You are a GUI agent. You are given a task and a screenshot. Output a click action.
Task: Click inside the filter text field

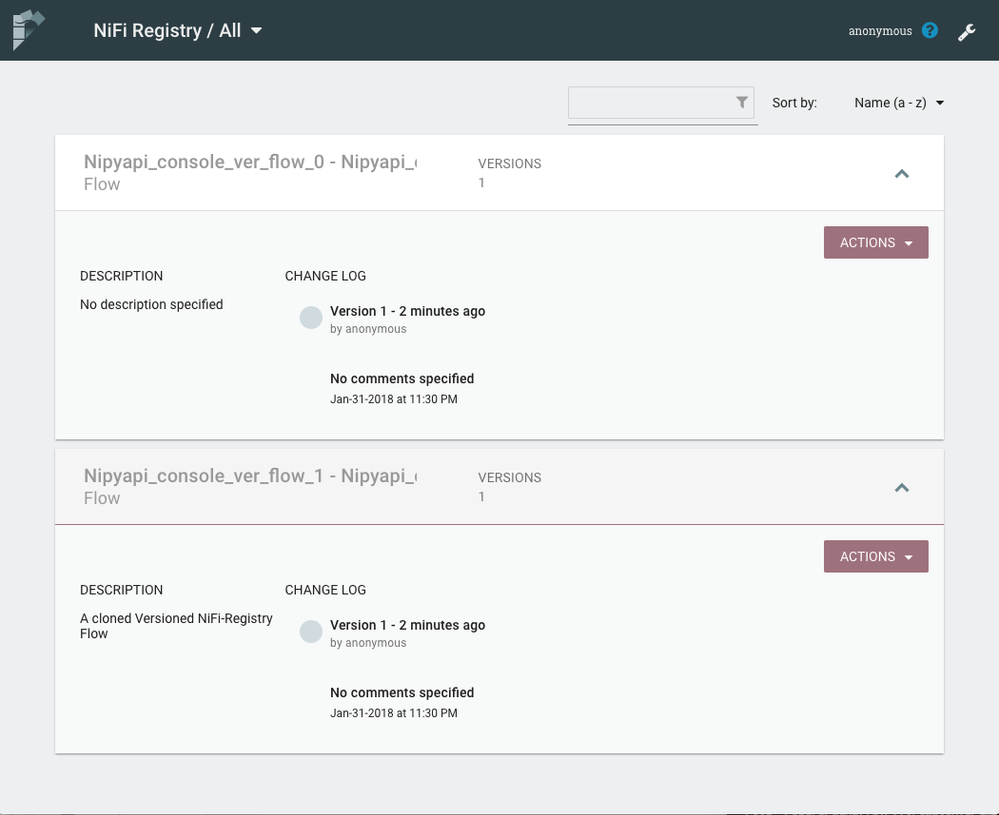(x=650, y=103)
